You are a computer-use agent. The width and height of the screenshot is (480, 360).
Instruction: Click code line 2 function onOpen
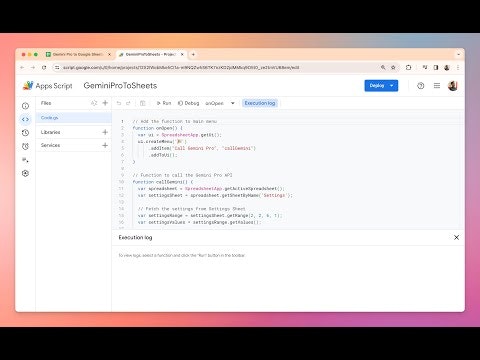tap(158, 128)
